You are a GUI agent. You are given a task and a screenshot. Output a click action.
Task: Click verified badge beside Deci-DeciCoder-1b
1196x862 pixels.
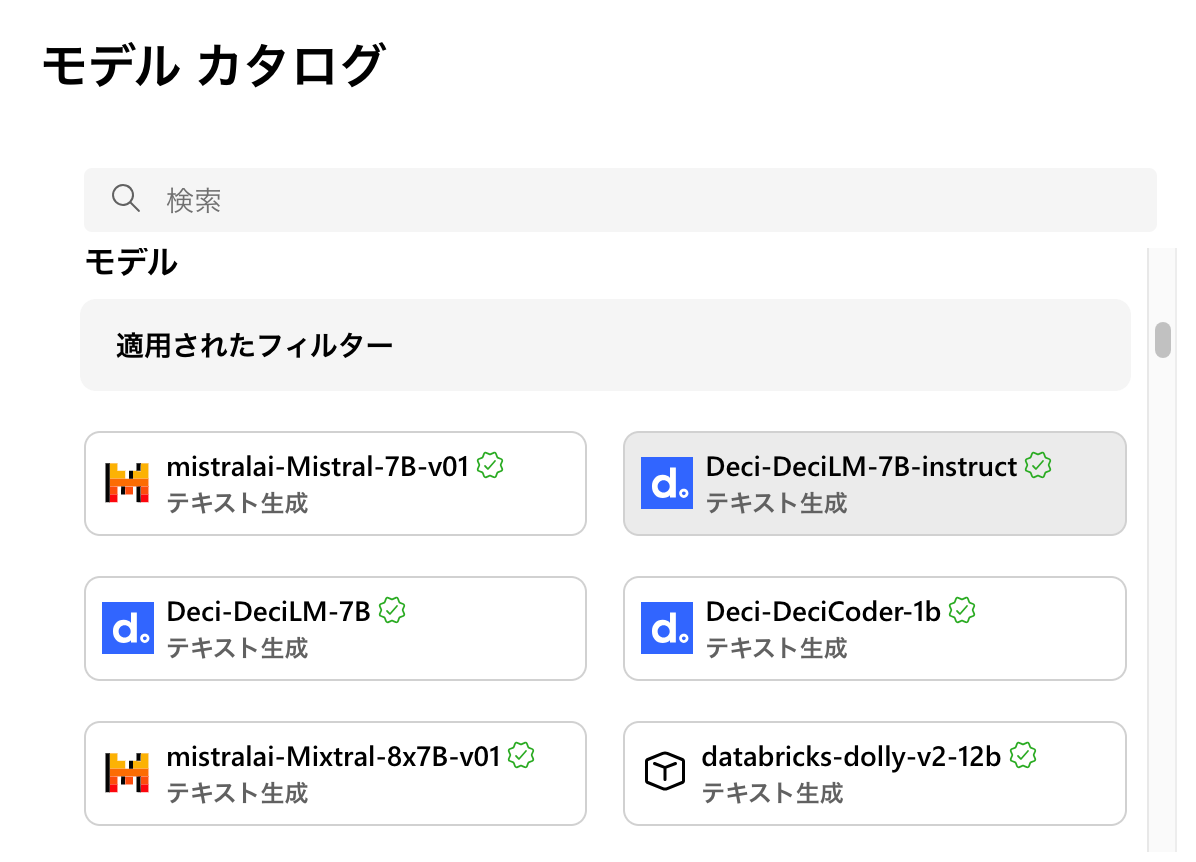point(962,610)
